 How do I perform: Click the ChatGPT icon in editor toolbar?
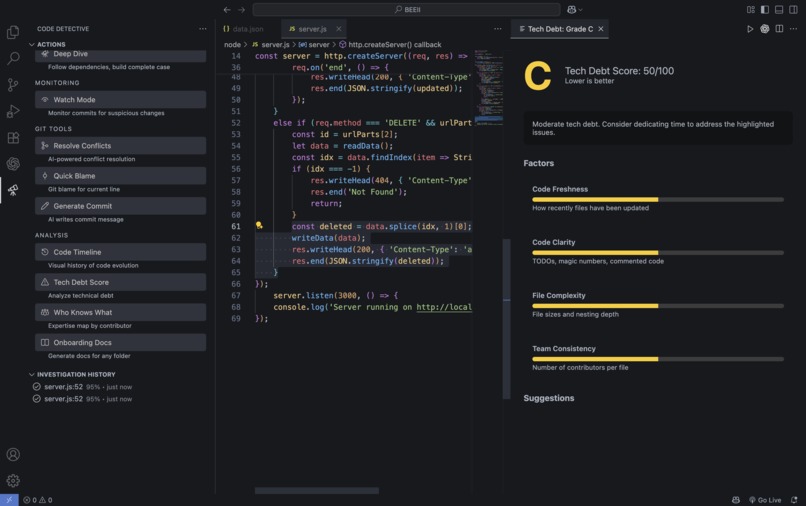point(765,29)
